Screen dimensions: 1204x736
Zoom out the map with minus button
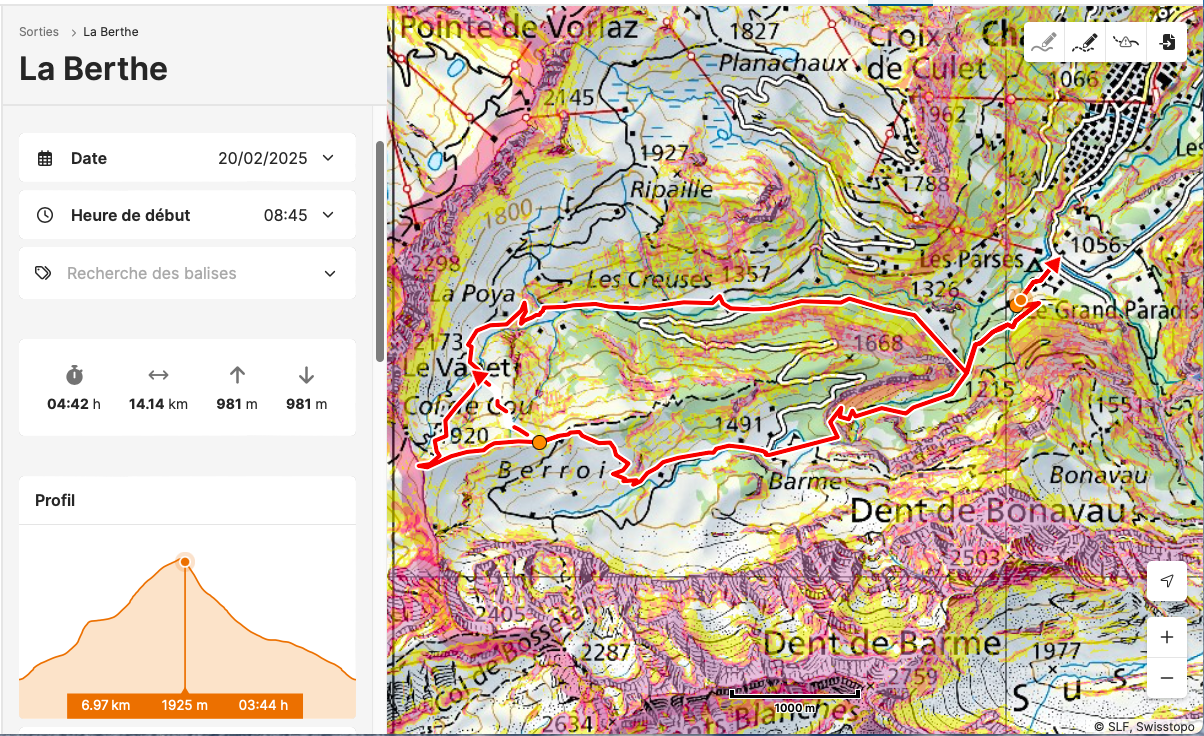1167,678
